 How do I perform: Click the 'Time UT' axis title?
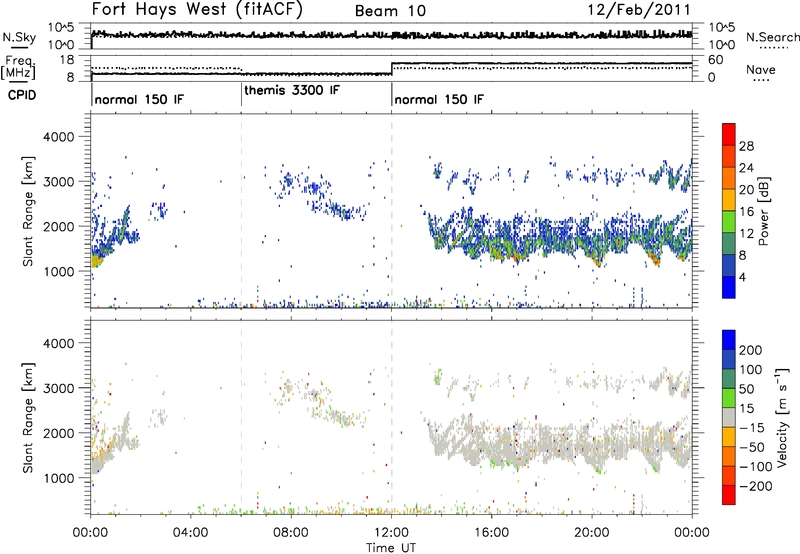click(391, 548)
